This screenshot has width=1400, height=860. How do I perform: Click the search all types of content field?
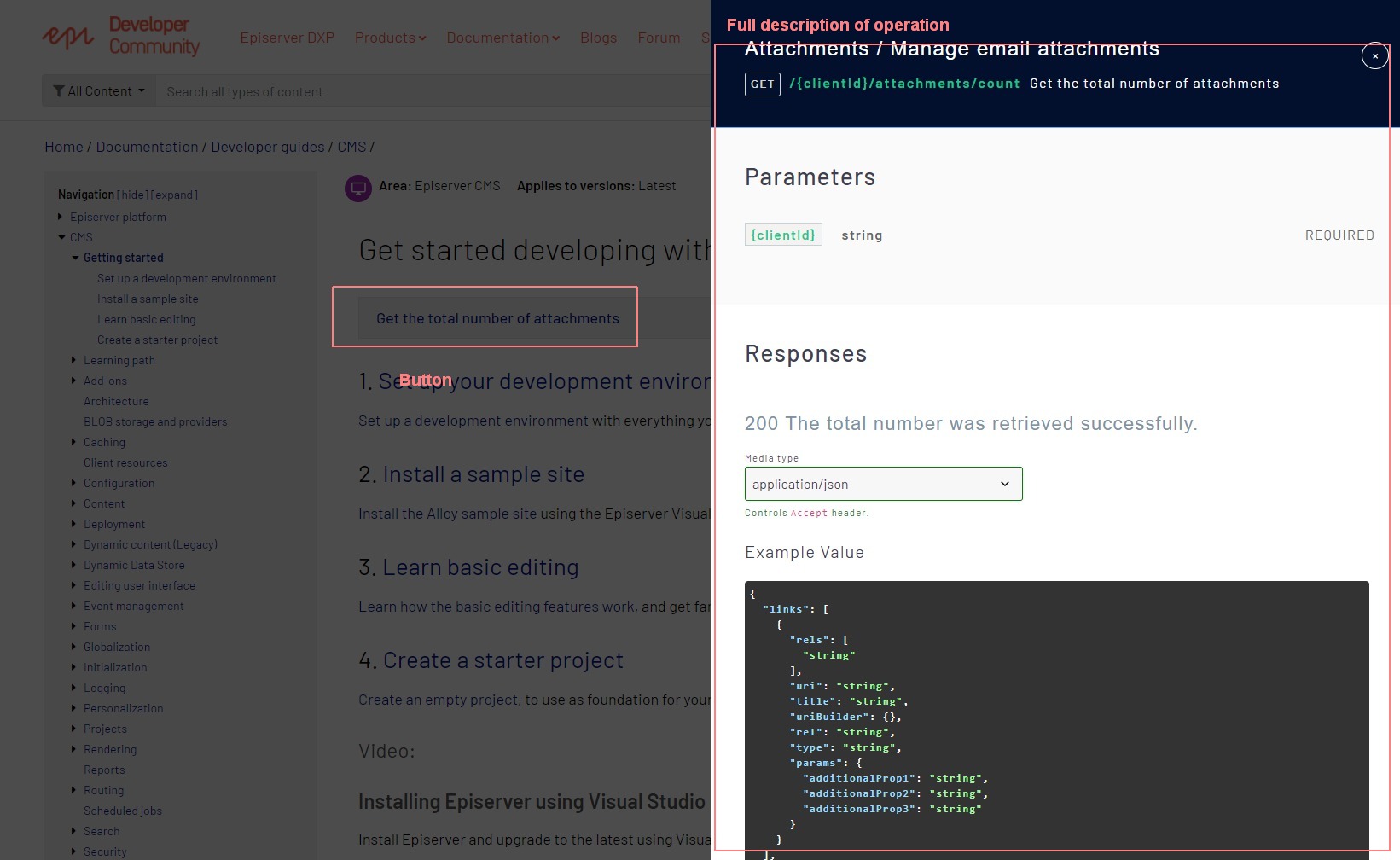(x=427, y=91)
